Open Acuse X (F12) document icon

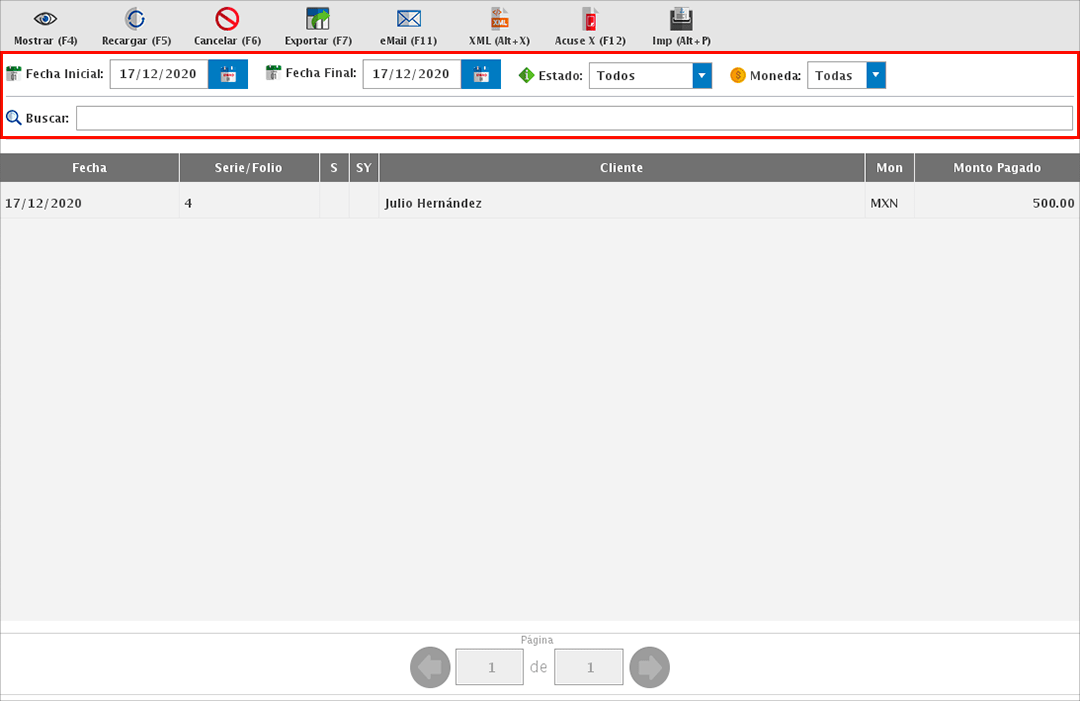(590, 19)
